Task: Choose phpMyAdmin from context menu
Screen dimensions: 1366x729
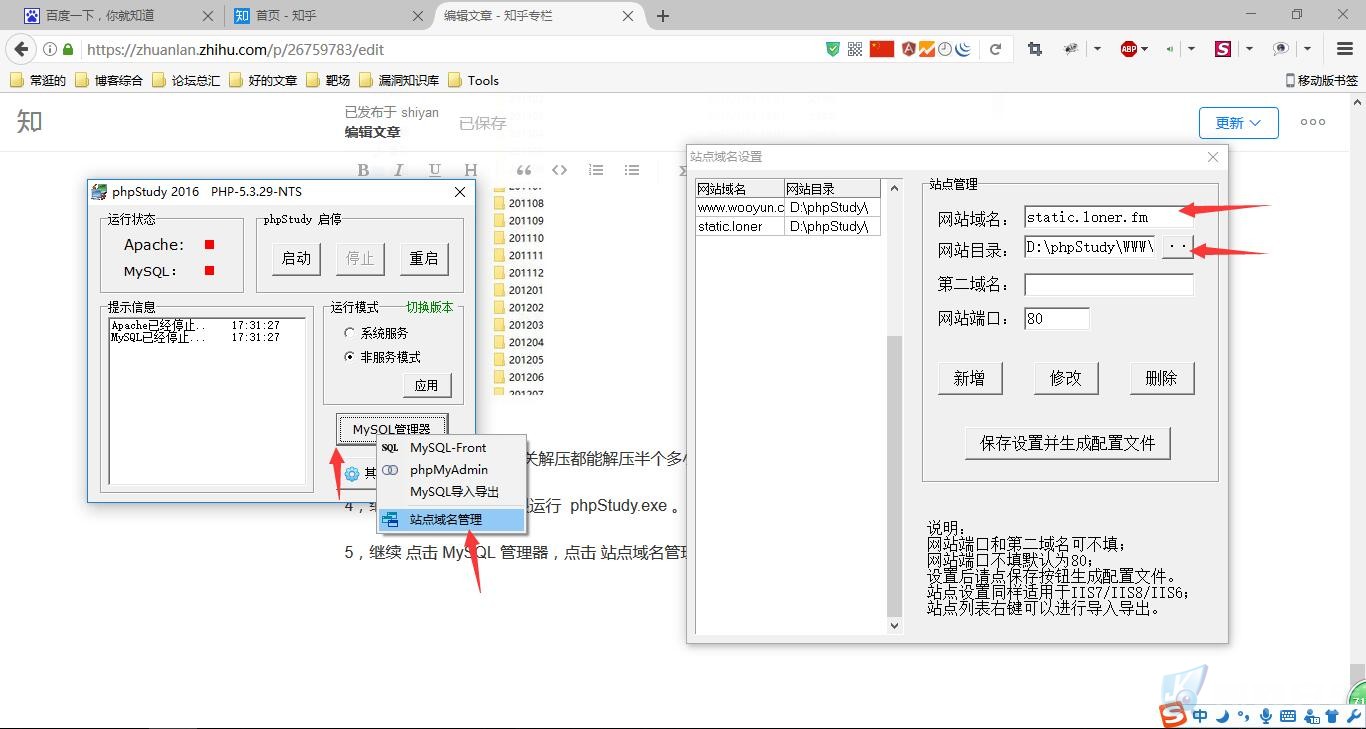Action: 449,470
